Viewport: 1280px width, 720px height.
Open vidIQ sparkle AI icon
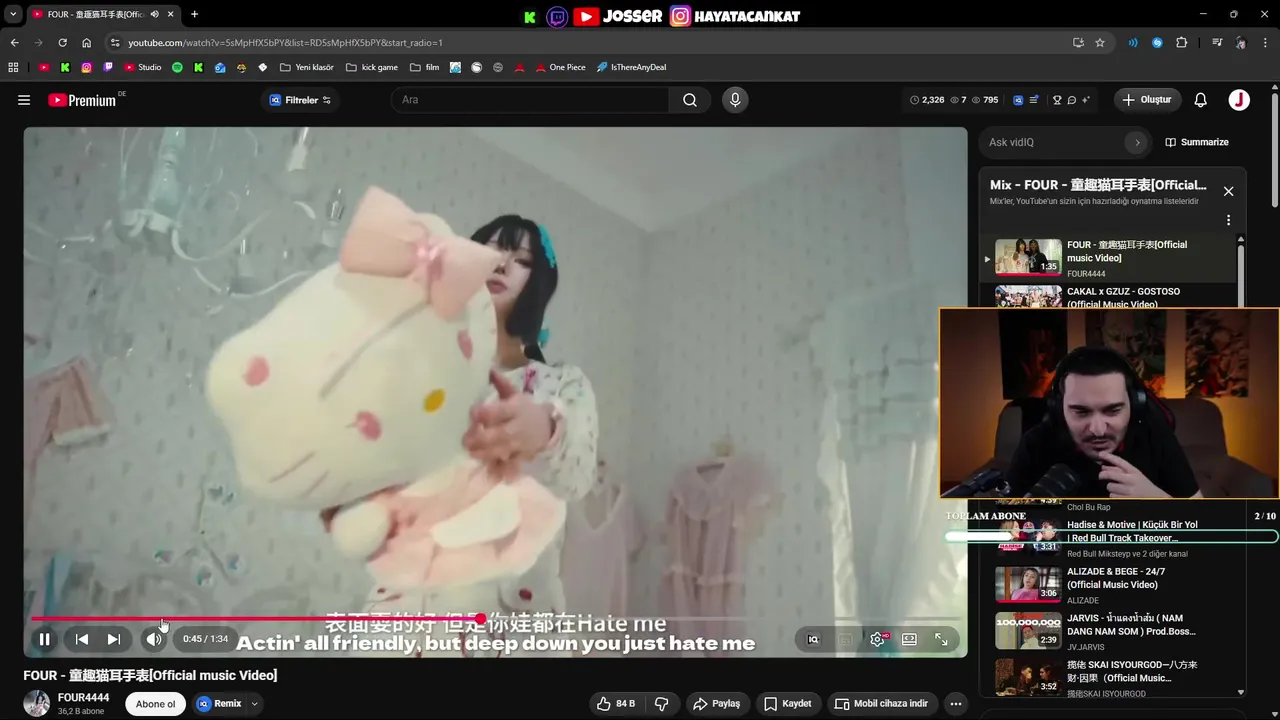pos(1086,100)
